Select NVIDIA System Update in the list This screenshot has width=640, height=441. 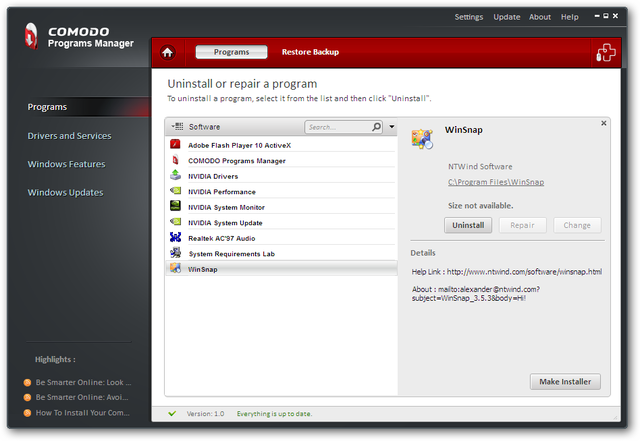pyautogui.click(x=281, y=222)
